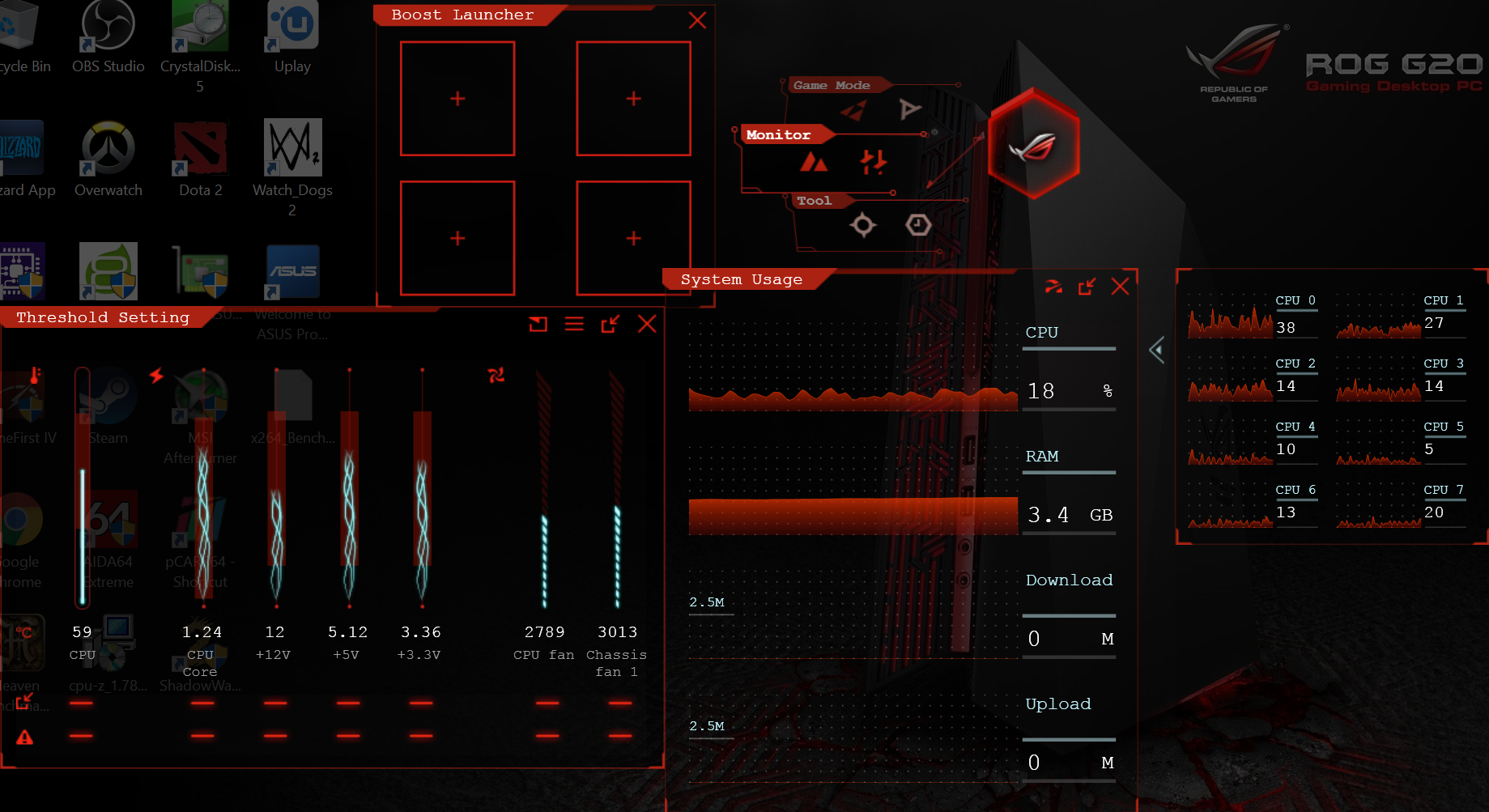The image size is (1489, 812).
Task: Click the gauge icon in System Usage header
Action: coord(1053,287)
